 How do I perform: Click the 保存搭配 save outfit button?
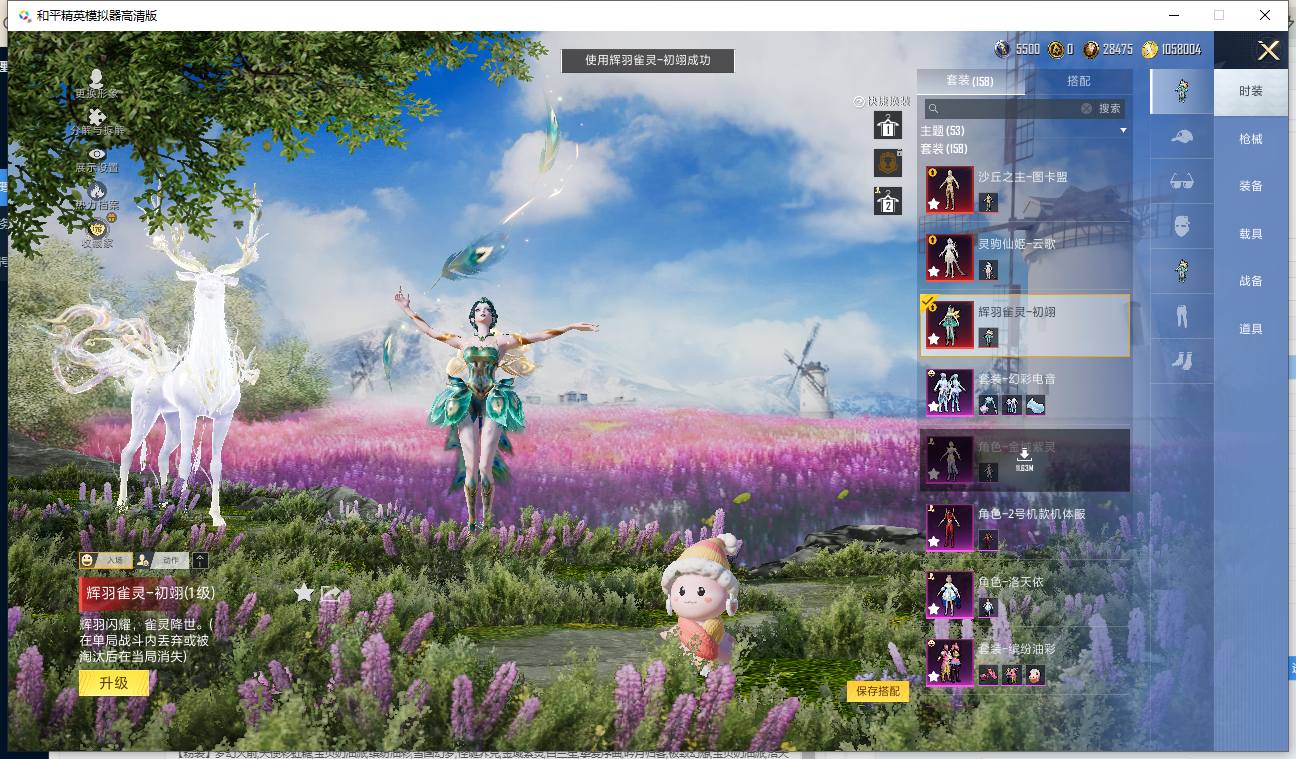click(878, 691)
